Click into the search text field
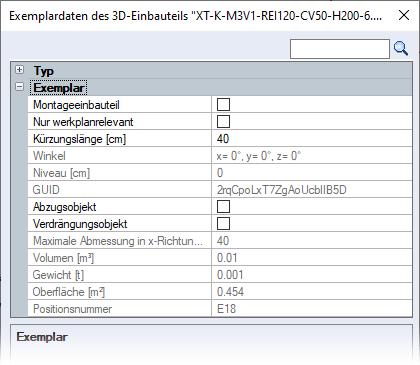This screenshot has height=365, width=420. coord(340,49)
